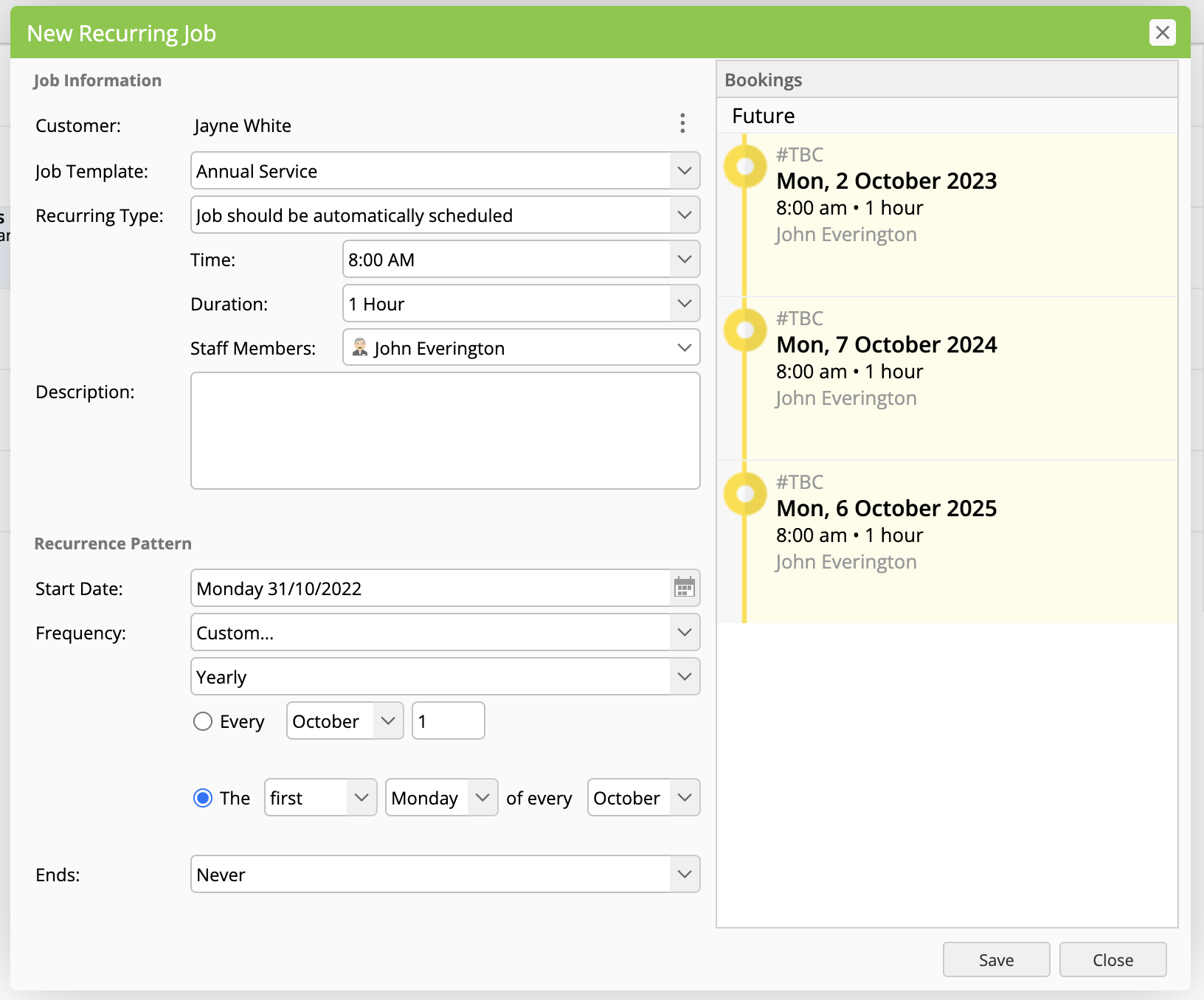The image size is (1204, 1000).
Task: Select 'The first Monday' radio option
Action: [203, 798]
